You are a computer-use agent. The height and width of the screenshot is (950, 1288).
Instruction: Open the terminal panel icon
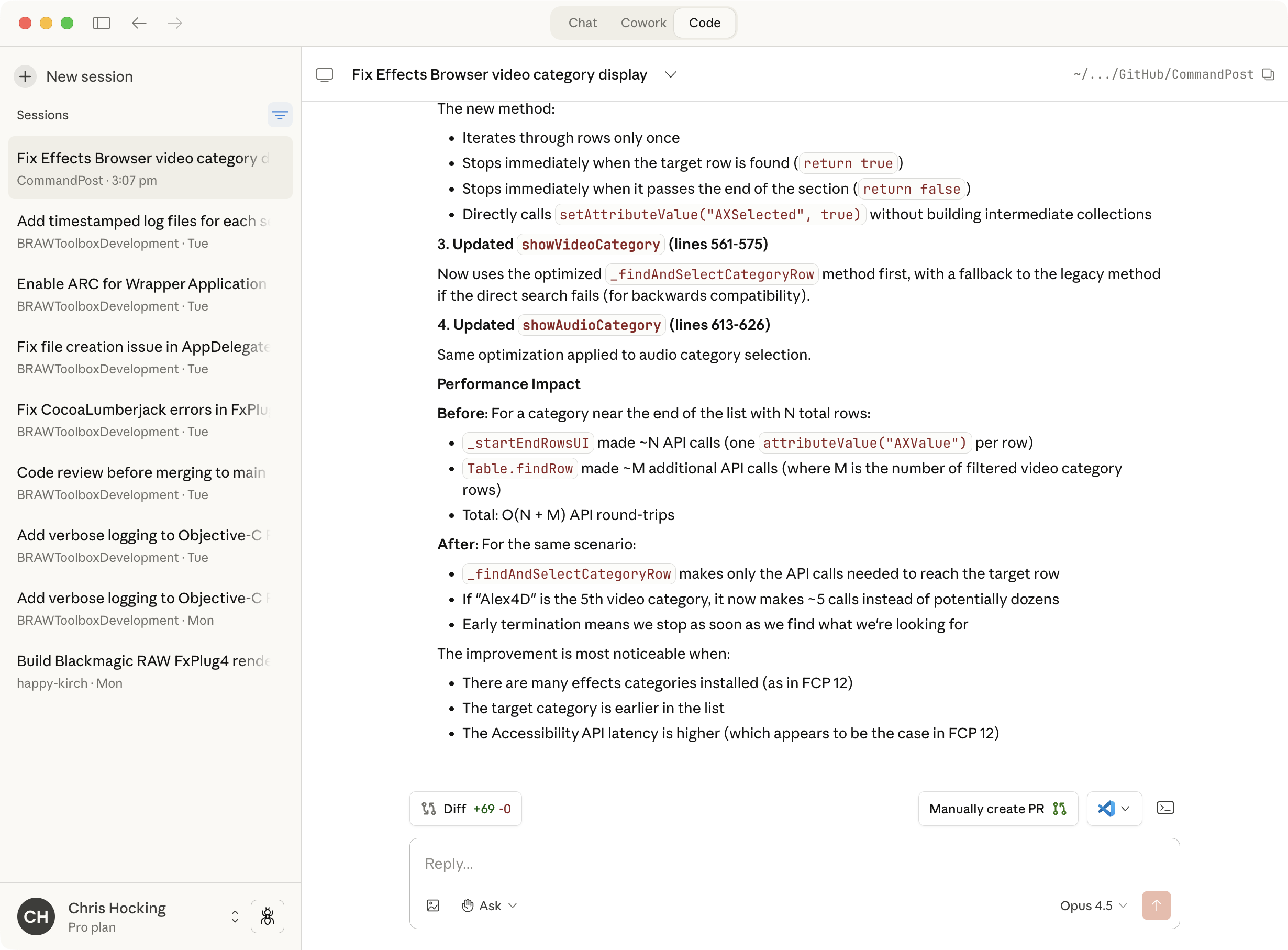(x=1165, y=808)
